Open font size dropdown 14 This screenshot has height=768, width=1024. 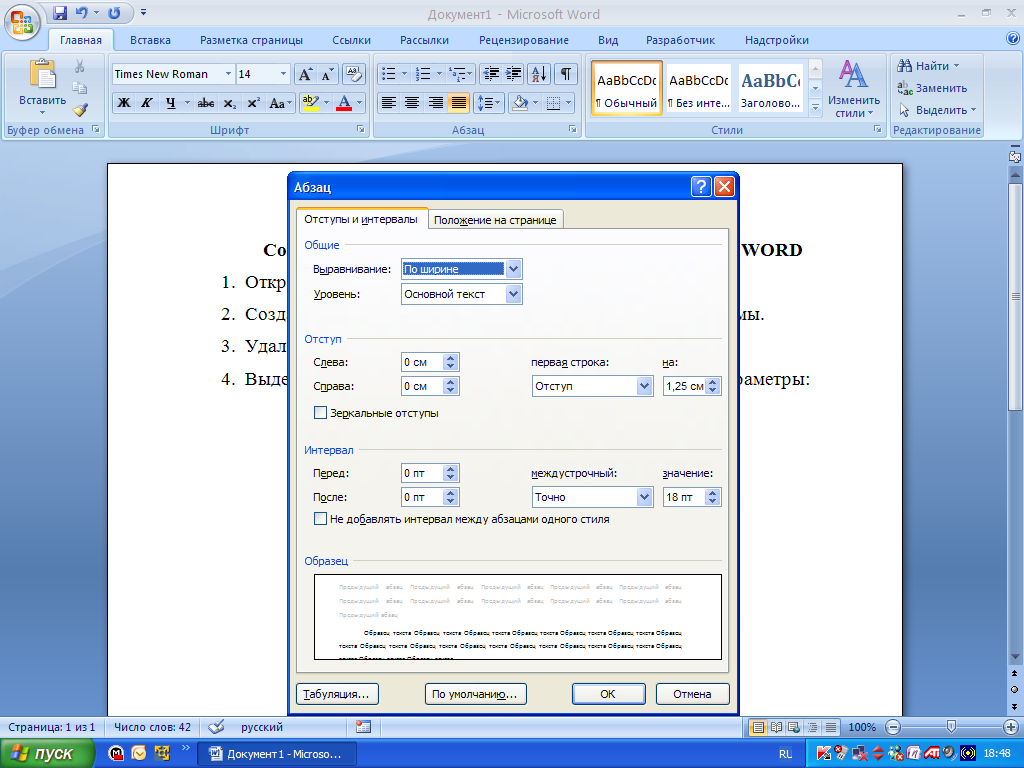[283, 74]
